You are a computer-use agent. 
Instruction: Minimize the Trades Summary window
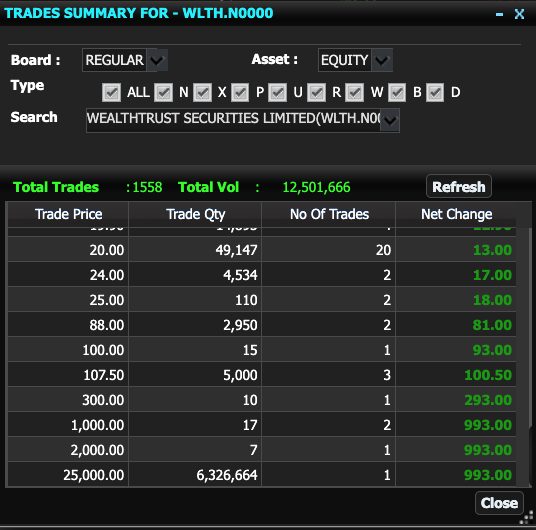(x=499, y=14)
